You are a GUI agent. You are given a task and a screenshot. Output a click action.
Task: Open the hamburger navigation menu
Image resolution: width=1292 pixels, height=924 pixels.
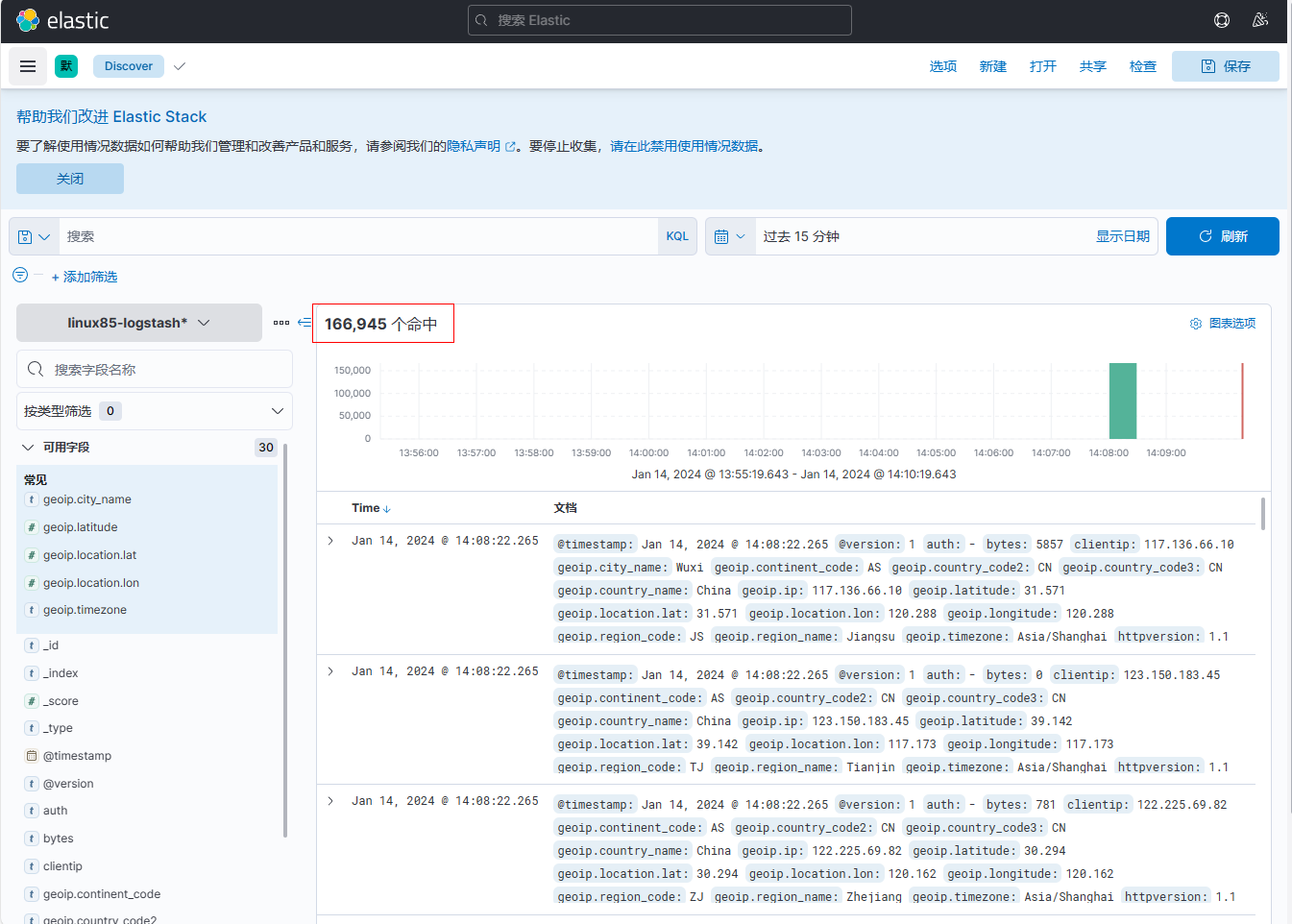coord(28,66)
